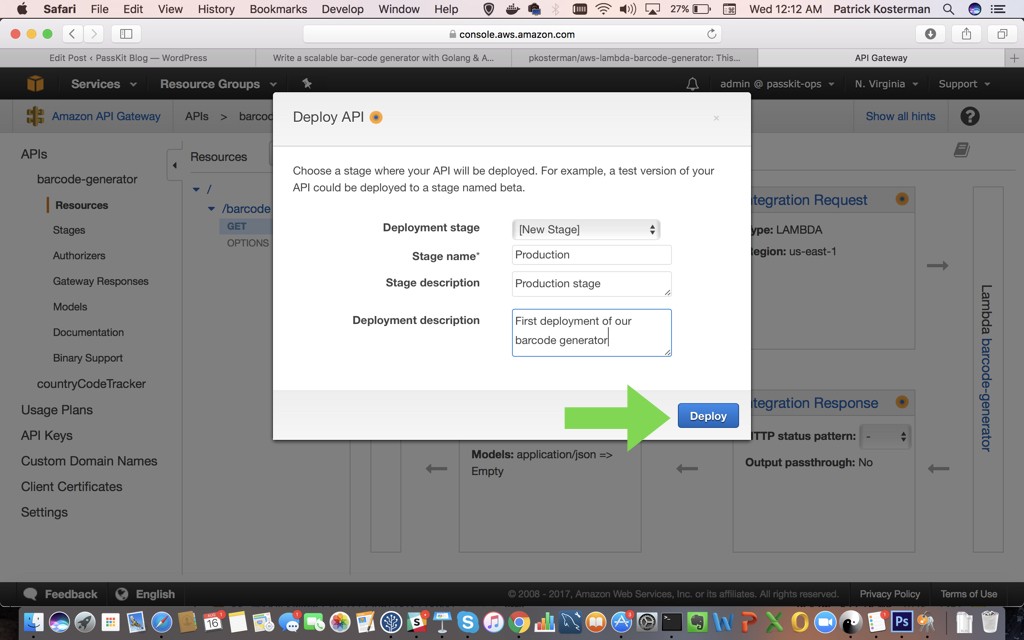Open the Bookmarks menu

(x=278, y=9)
